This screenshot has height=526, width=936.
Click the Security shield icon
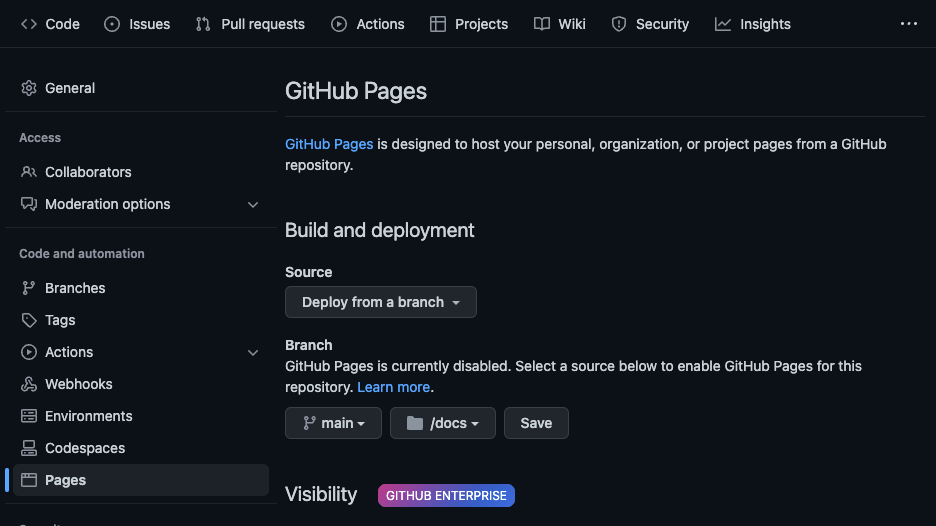[619, 24]
